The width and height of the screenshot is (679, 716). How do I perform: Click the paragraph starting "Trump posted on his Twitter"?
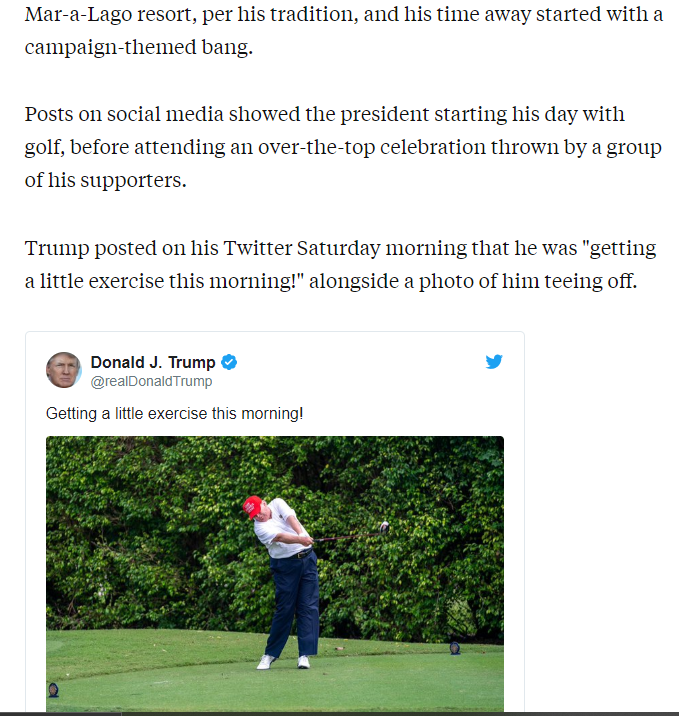point(340,263)
